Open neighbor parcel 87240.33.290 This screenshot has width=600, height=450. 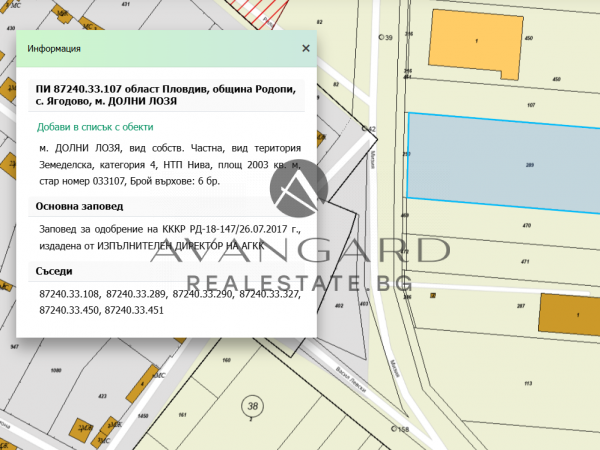tap(203, 296)
